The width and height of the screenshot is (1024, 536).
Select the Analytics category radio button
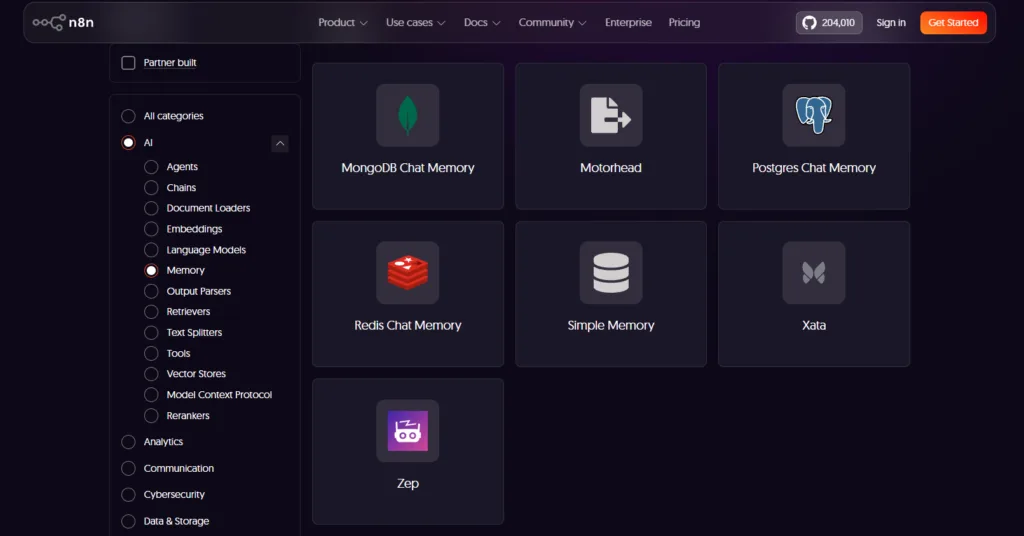(x=128, y=442)
